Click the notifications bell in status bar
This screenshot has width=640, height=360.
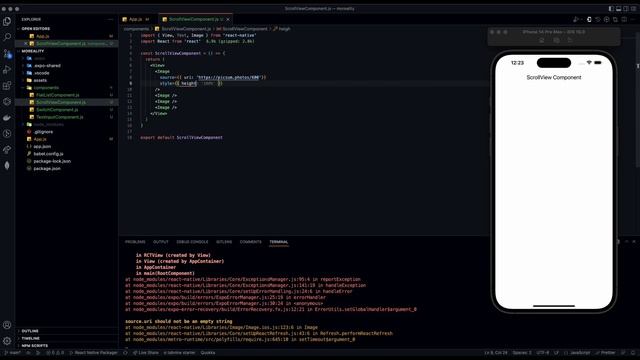coord(633,353)
